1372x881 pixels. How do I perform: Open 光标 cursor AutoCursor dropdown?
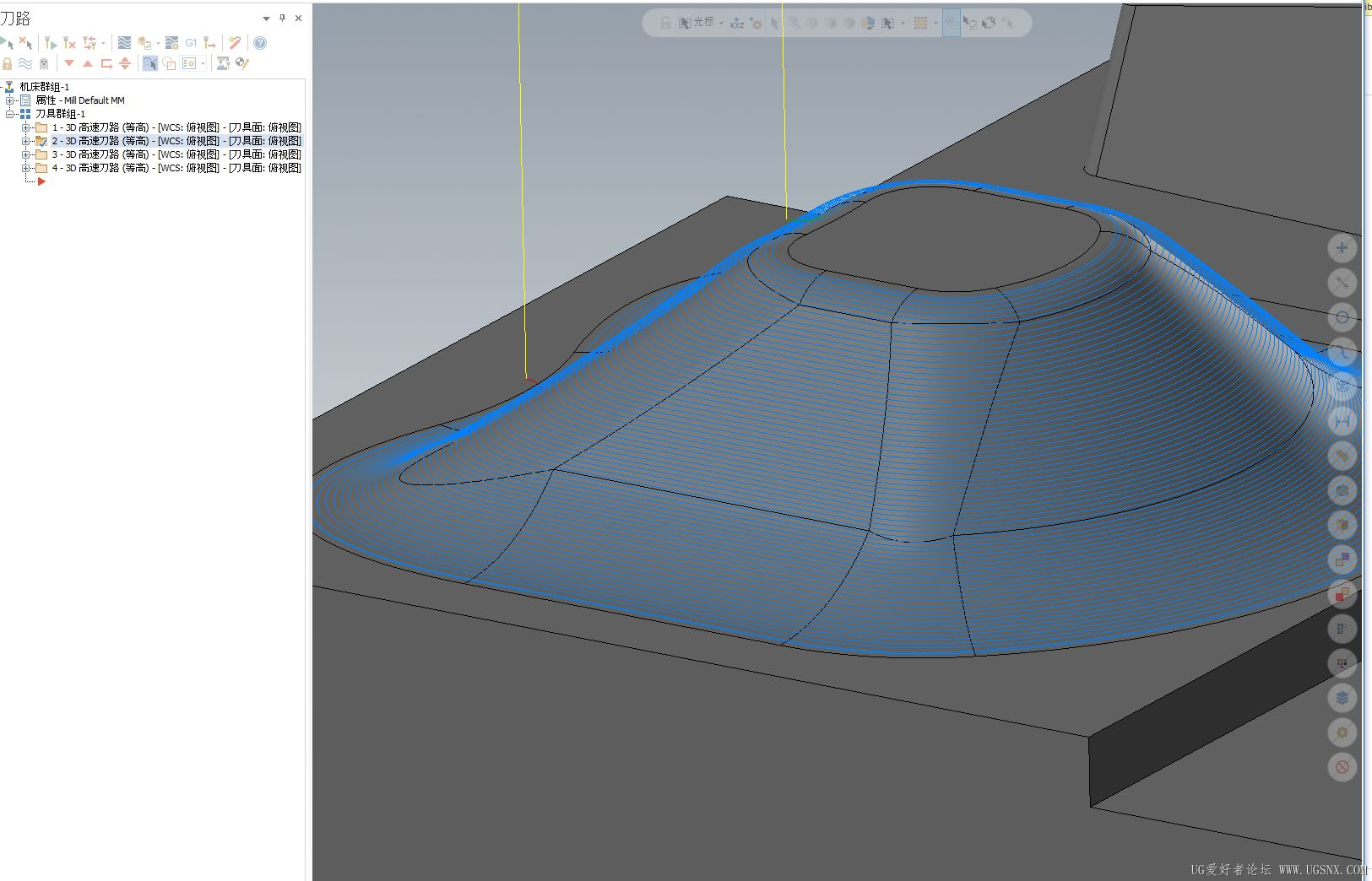coord(721,23)
